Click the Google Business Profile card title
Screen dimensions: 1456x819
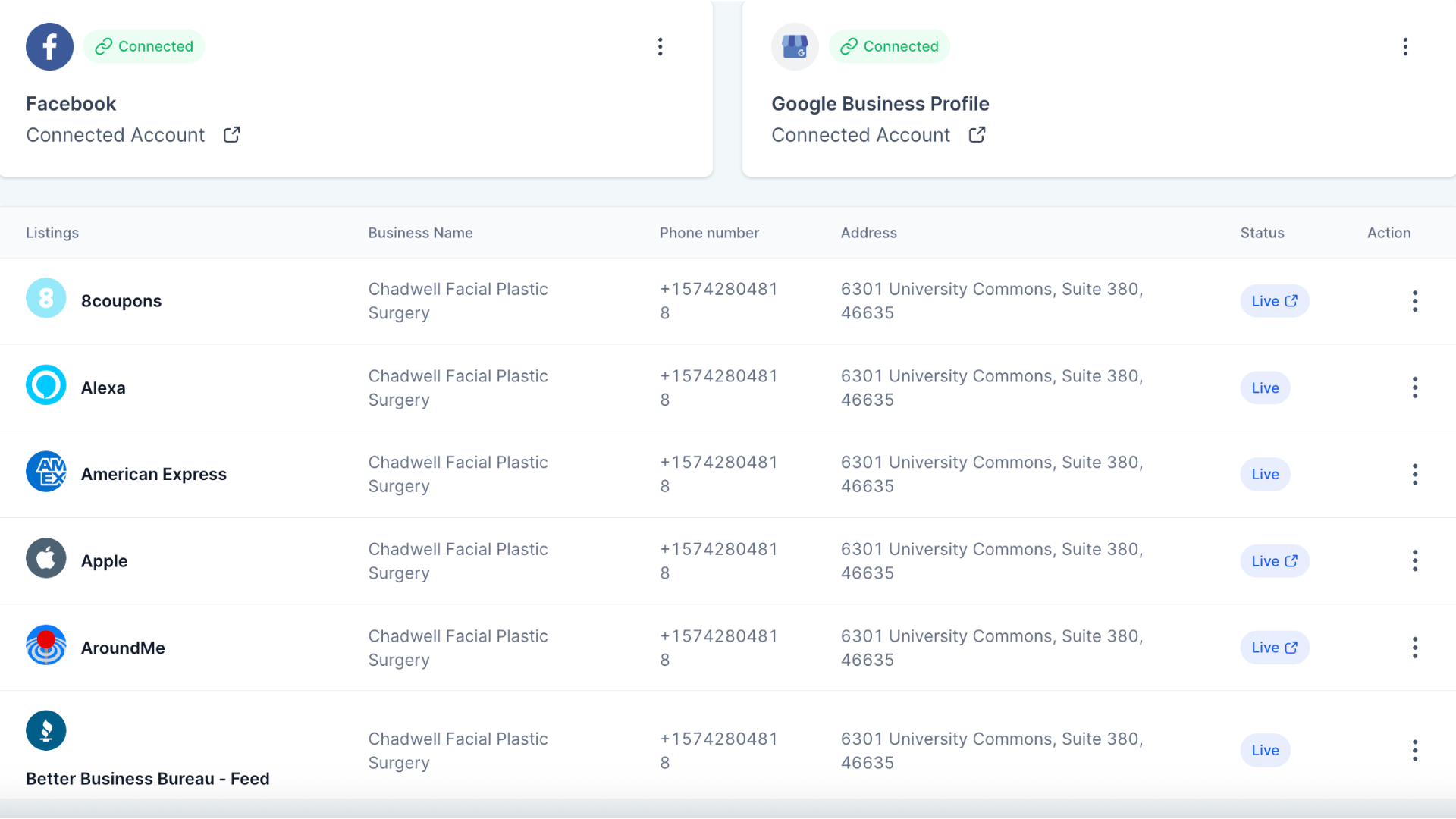tap(880, 104)
